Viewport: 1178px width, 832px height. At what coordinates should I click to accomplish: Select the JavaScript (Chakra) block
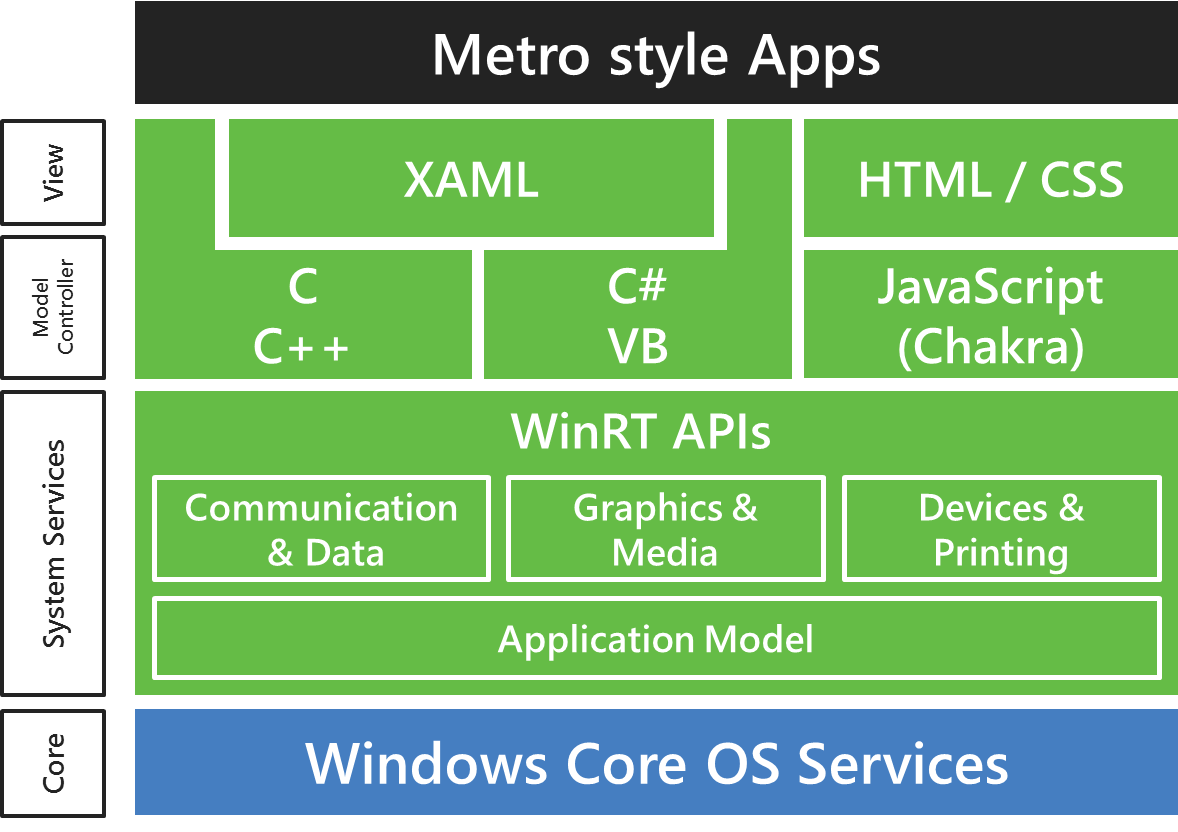click(x=990, y=315)
